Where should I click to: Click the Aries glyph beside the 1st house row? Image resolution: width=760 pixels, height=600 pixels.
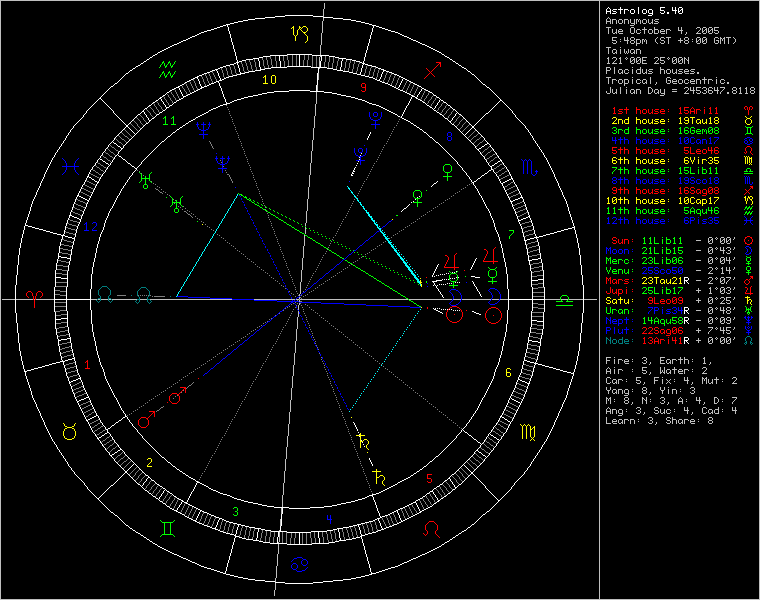click(748, 111)
